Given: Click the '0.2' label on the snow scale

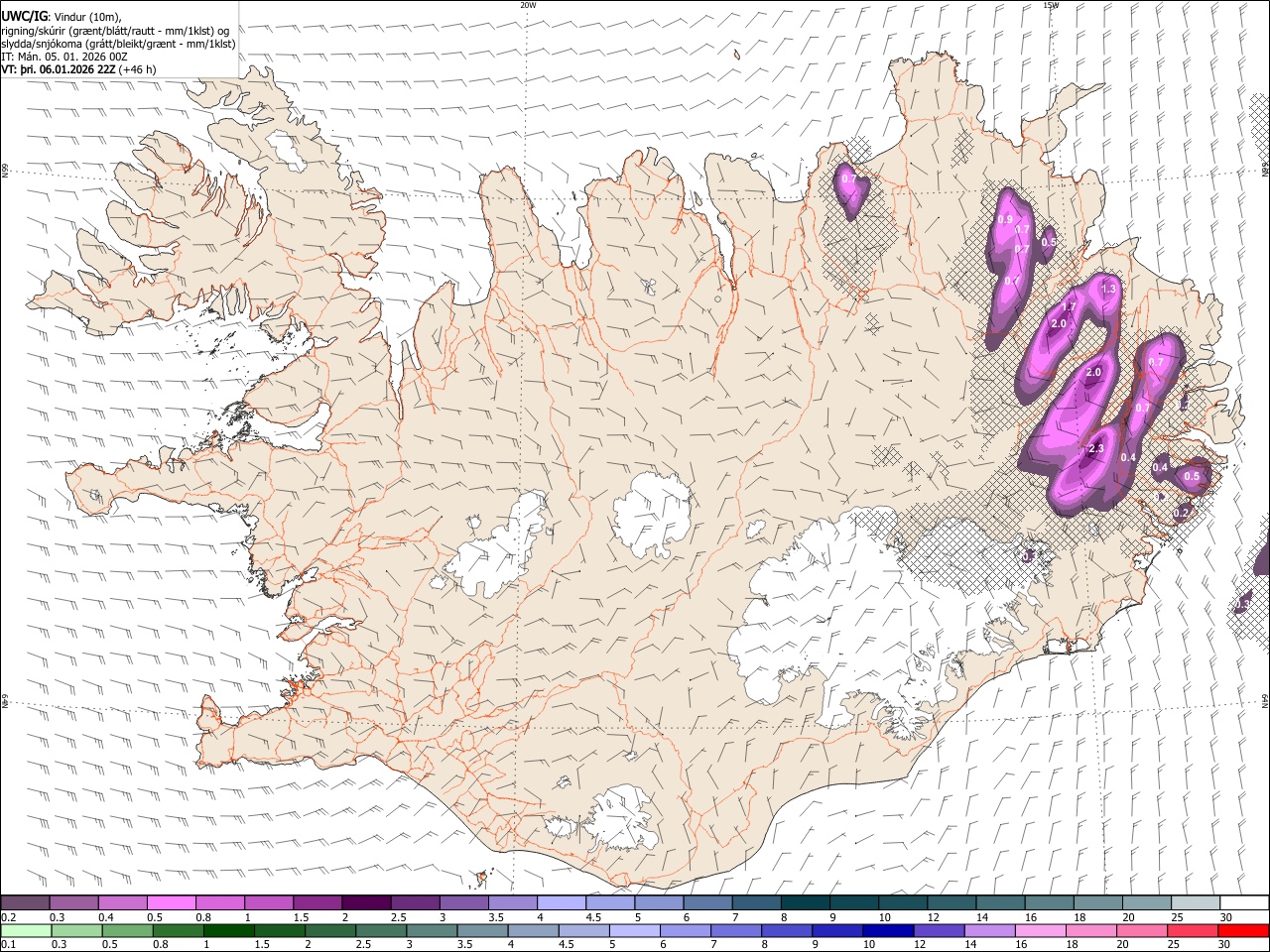Looking at the screenshot, I should click(9, 917).
